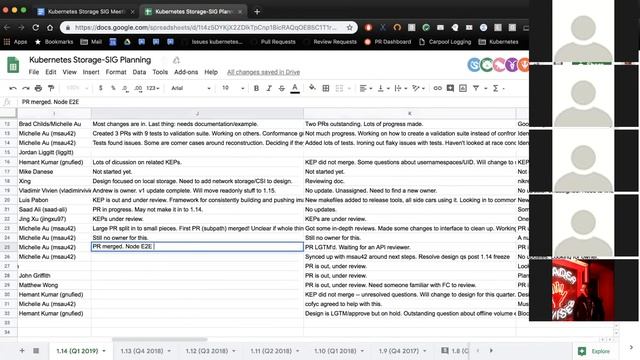
Task: Switch to the 1.9 (Q4 2017) sheet tab
Action: tap(402, 351)
